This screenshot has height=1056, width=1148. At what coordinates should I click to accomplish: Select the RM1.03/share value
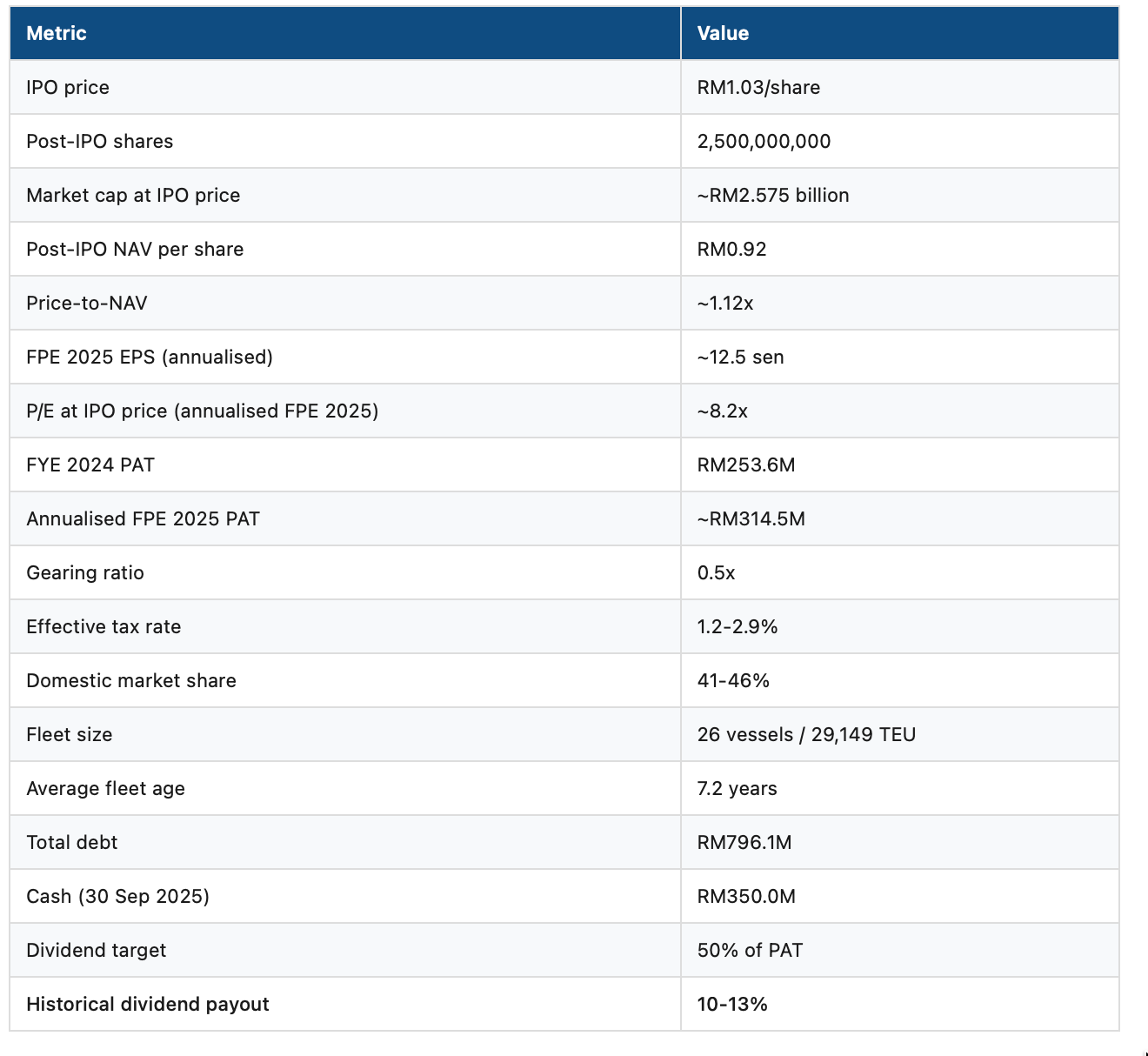(x=758, y=87)
